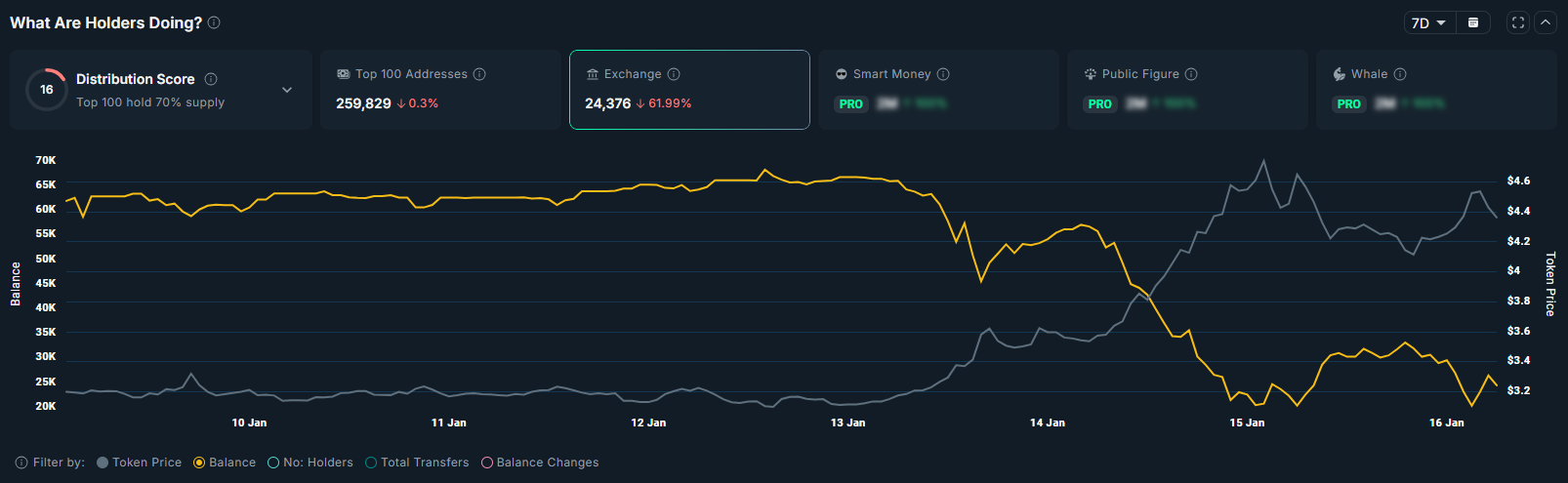Click info icon beside 'What Are Holders Doing?'
This screenshot has height=483, width=1568.
point(214,22)
